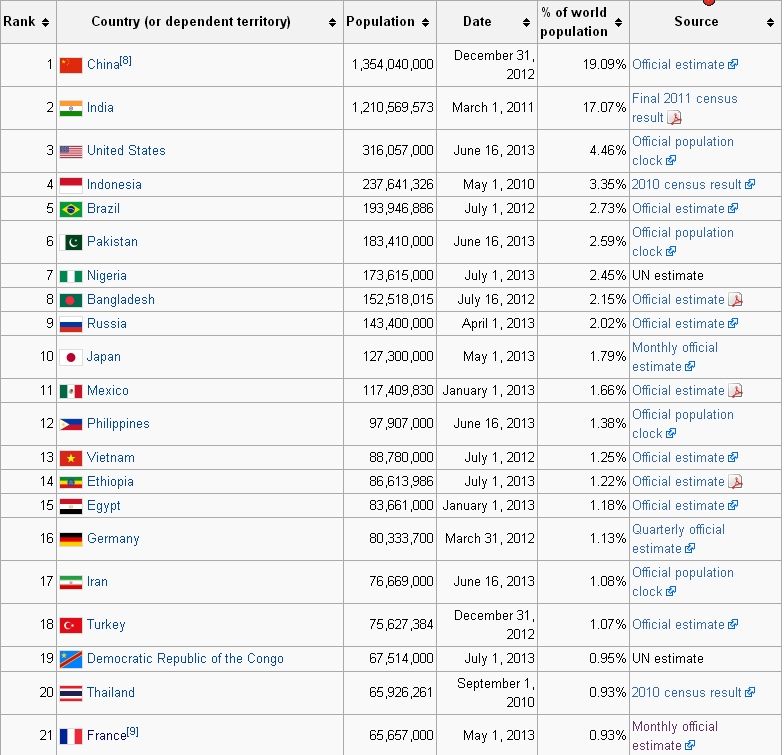This screenshot has width=784, height=755.
Task: Click the PDF icon in India's source
Action: click(675, 118)
